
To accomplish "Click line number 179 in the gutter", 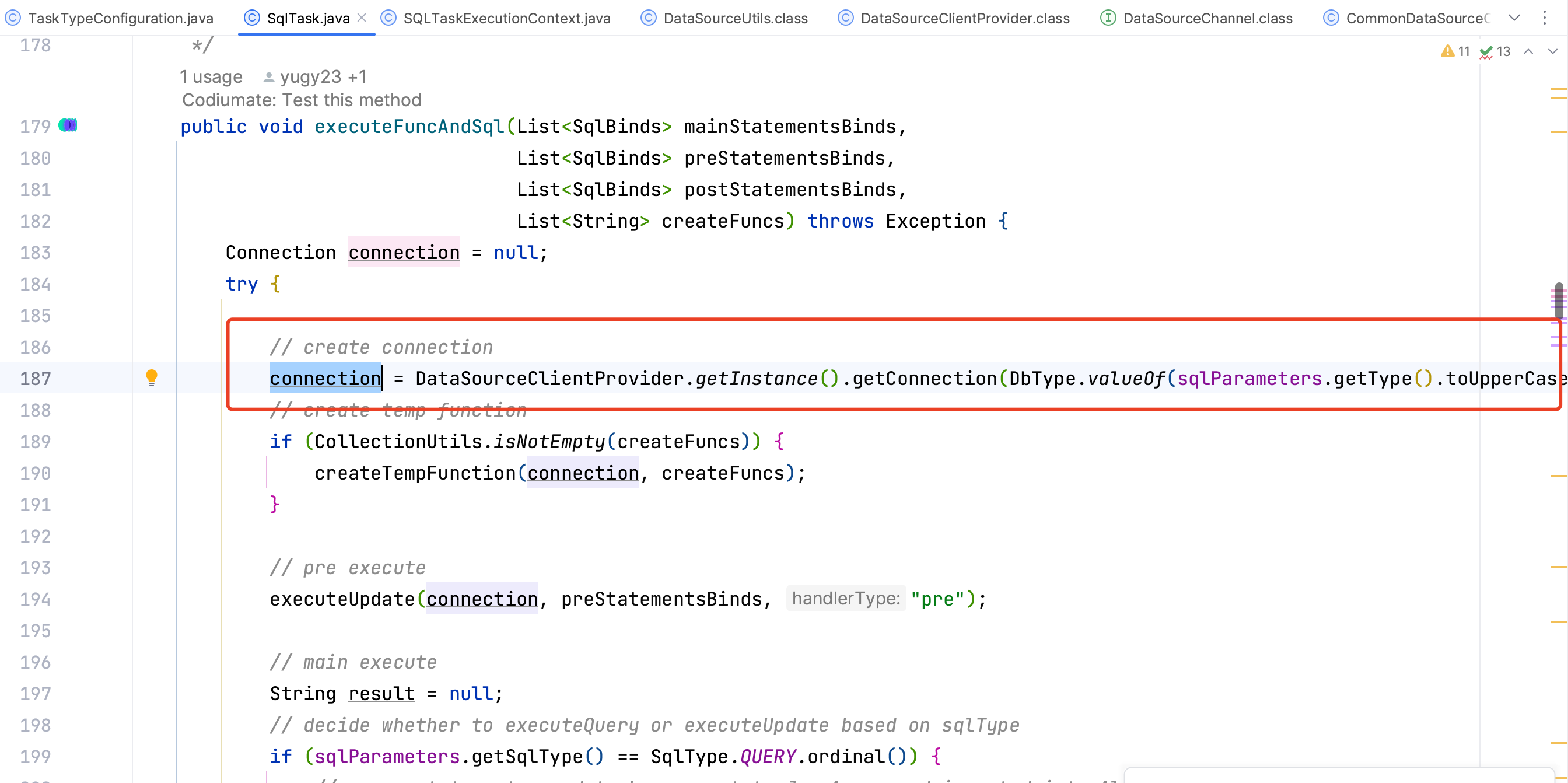I will coord(36,127).
